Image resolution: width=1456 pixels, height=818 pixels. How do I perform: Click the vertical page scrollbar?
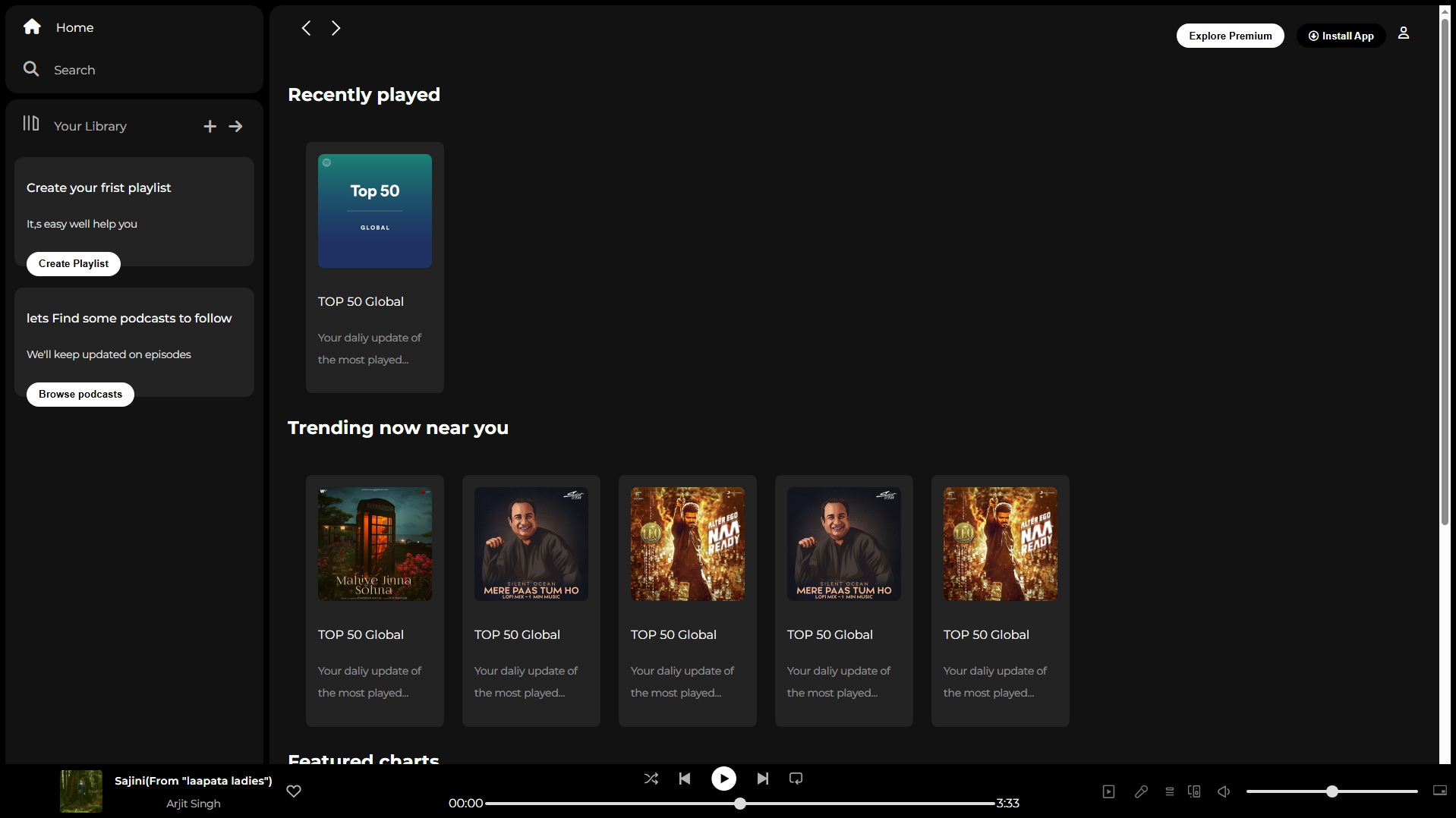1445,273
